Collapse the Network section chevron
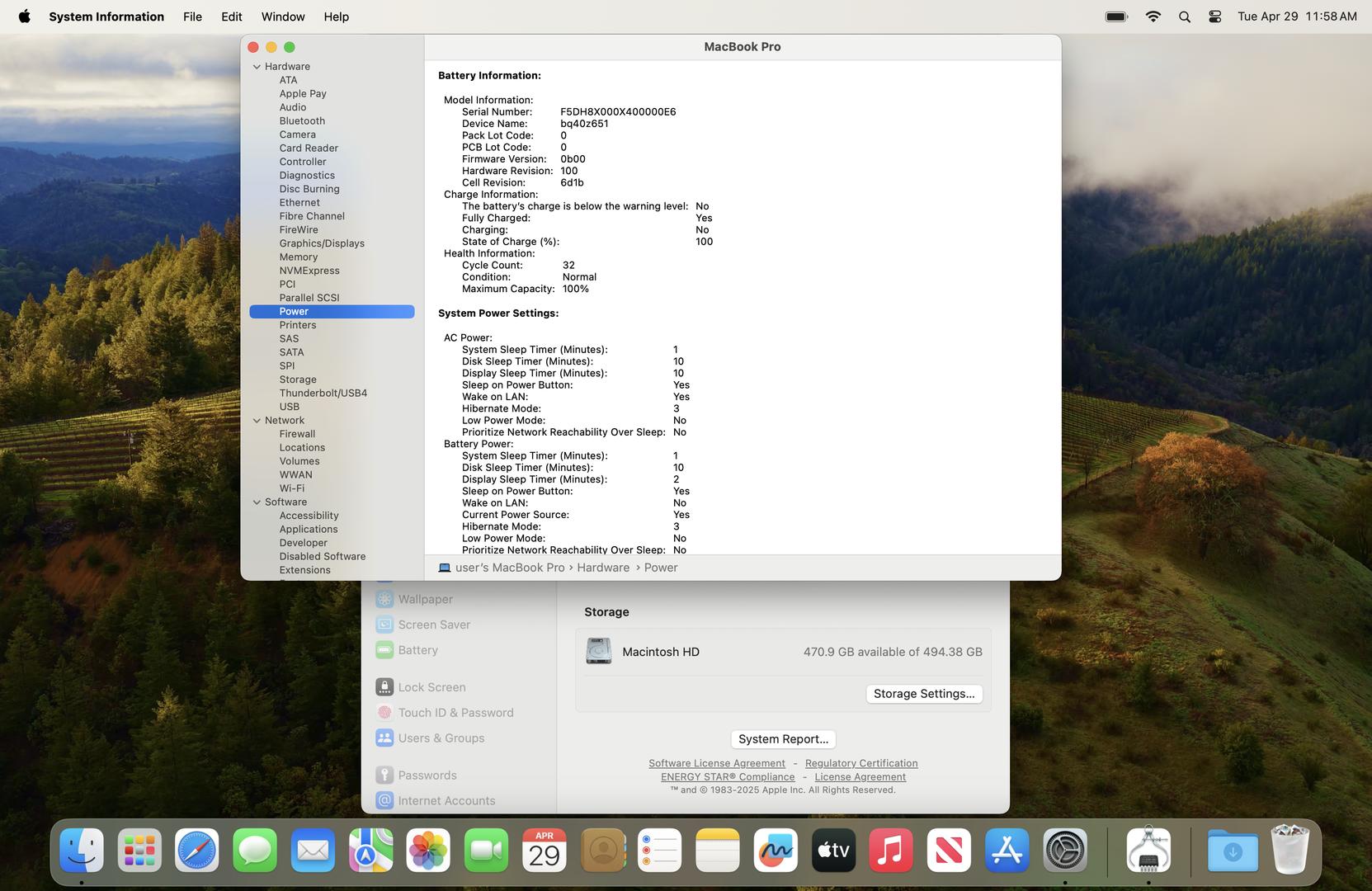1372x891 pixels. [x=257, y=421]
